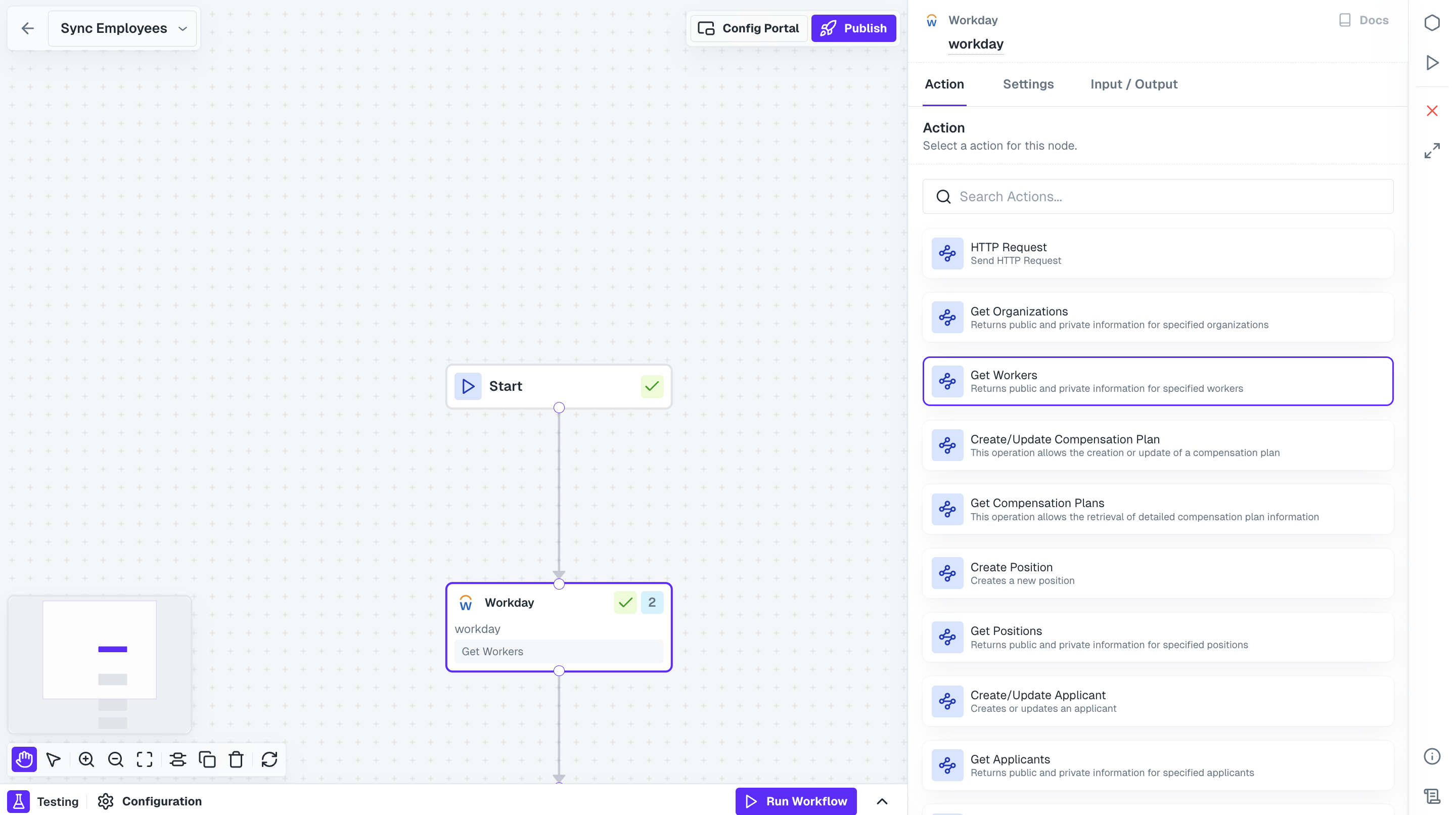Viewport: 1456px width, 815px height.
Task: Switch to the cursor selection tool
Action: coord(54,759)
